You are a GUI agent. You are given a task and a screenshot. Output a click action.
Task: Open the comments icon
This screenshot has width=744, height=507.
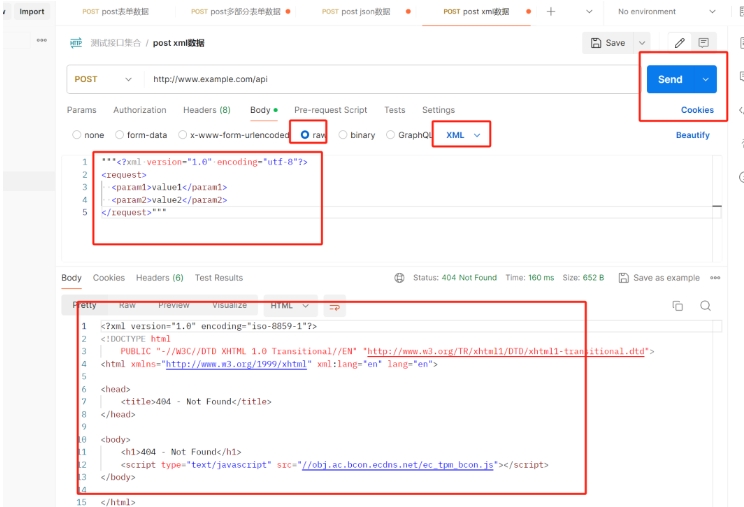(704, 43)
